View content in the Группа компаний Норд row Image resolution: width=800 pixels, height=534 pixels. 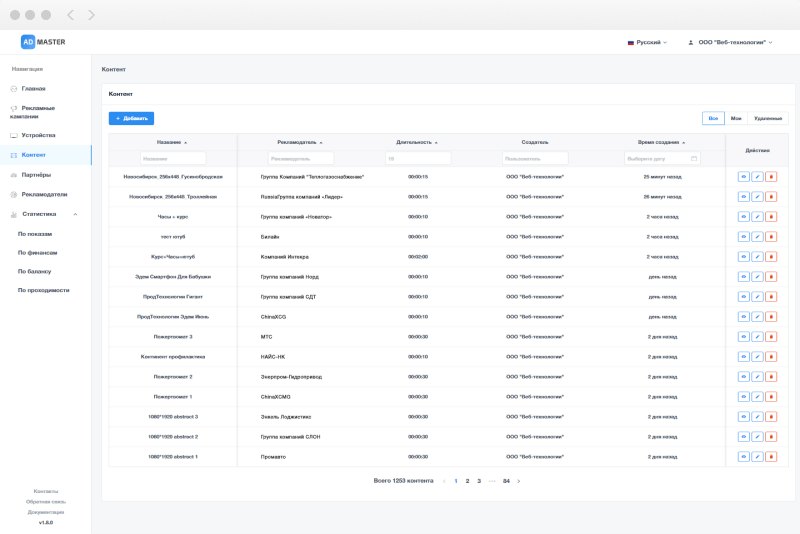point(743,276)
